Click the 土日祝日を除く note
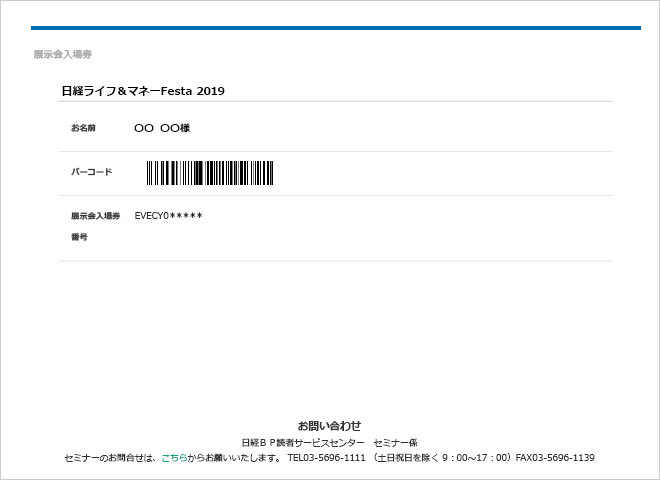660x480 pixels. pyautogui.click(x=405, y=458)
